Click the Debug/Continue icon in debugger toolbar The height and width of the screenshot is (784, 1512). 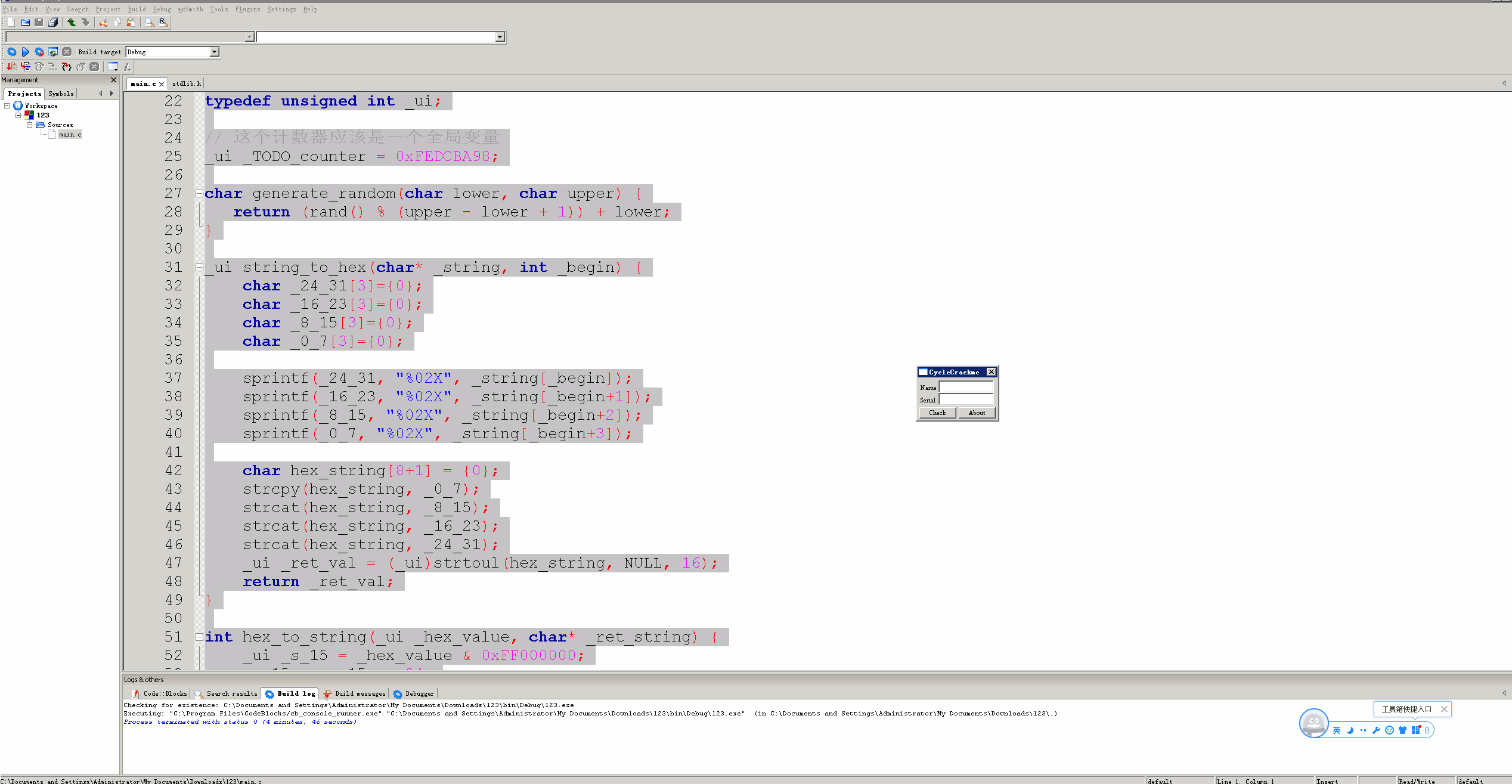pyautogui.click(x=11, y=67)
